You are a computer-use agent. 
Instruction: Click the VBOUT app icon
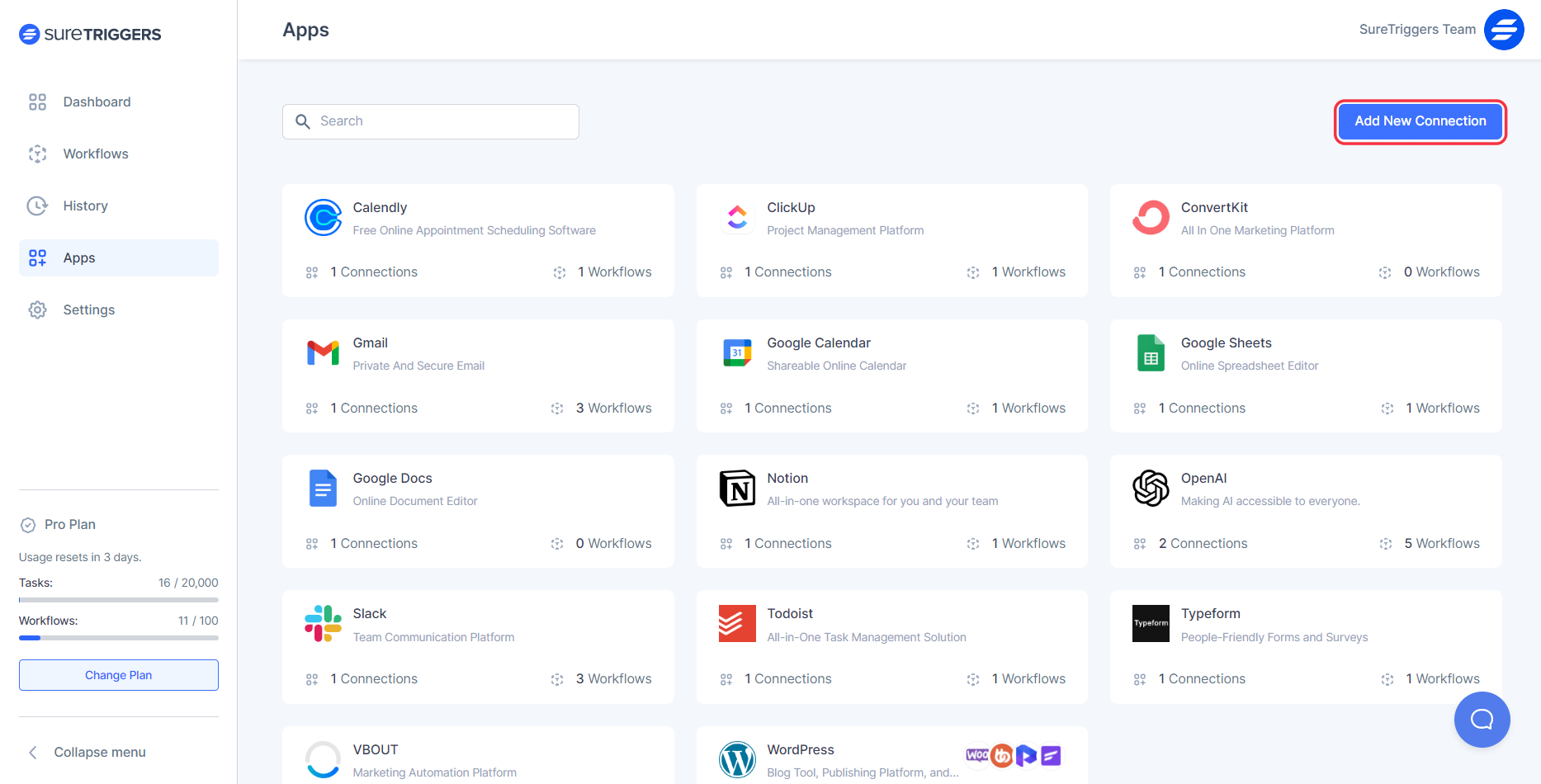[x=323, y=759]
